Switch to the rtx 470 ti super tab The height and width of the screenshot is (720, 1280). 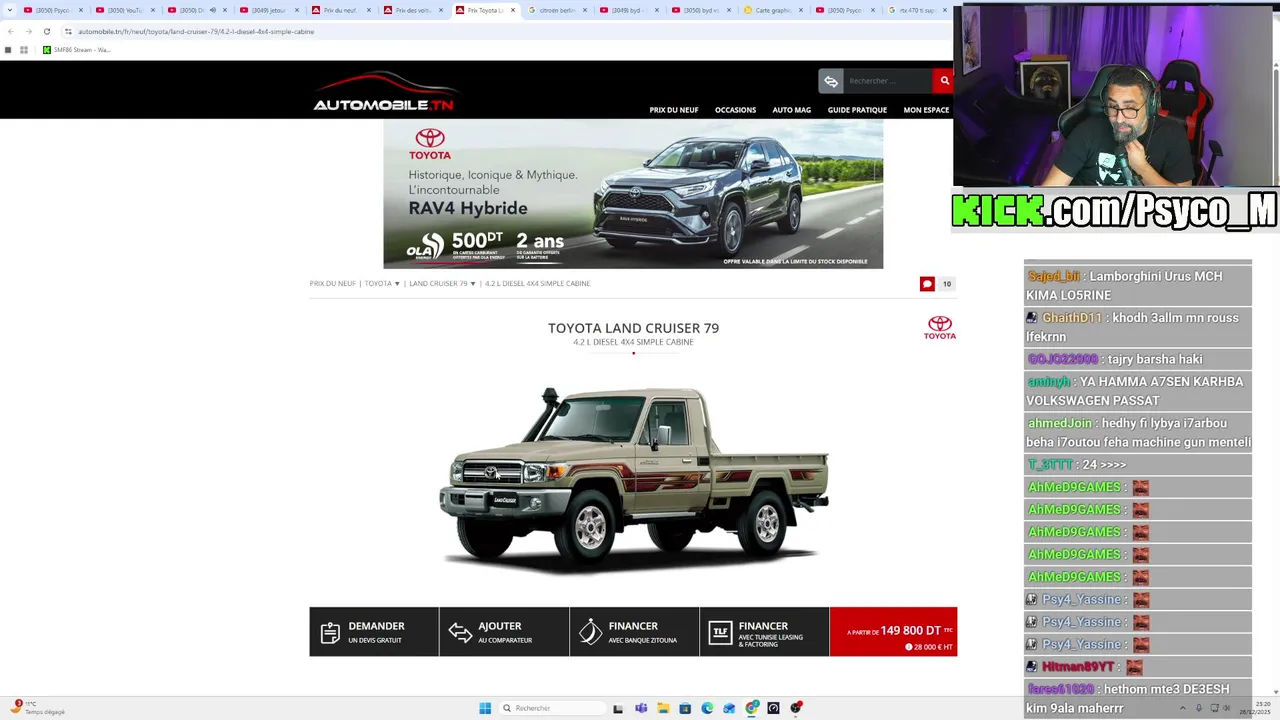[916, 10]
